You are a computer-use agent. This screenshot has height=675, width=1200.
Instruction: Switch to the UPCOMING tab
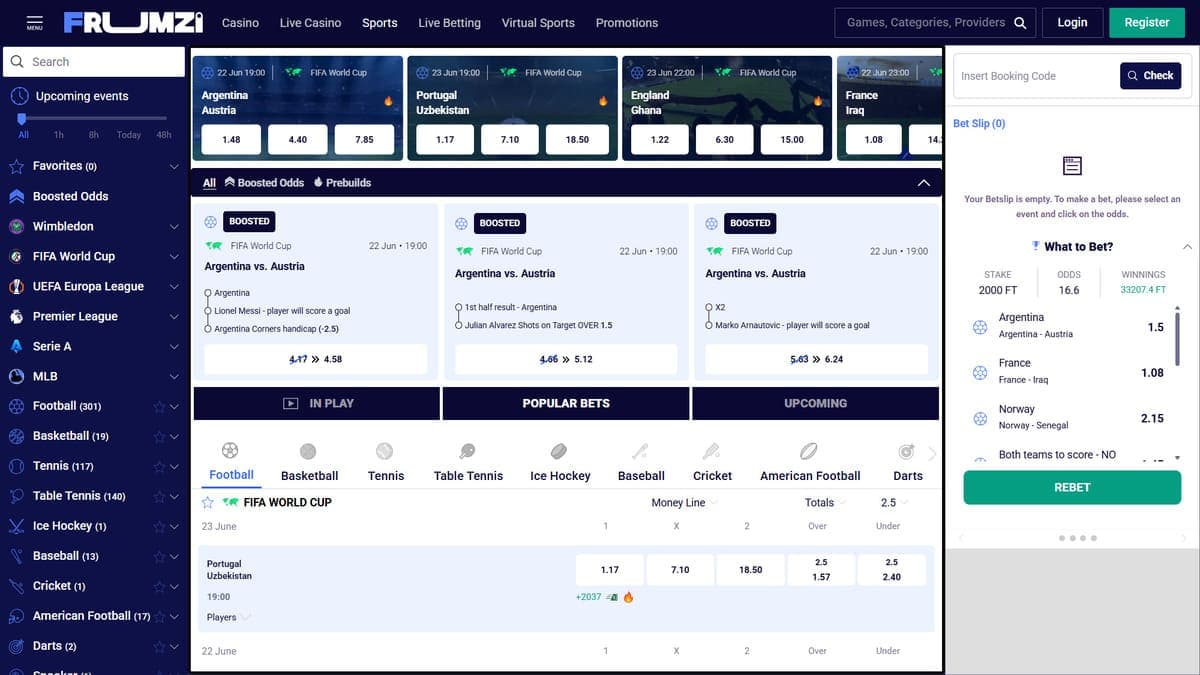tap(816, 403)
